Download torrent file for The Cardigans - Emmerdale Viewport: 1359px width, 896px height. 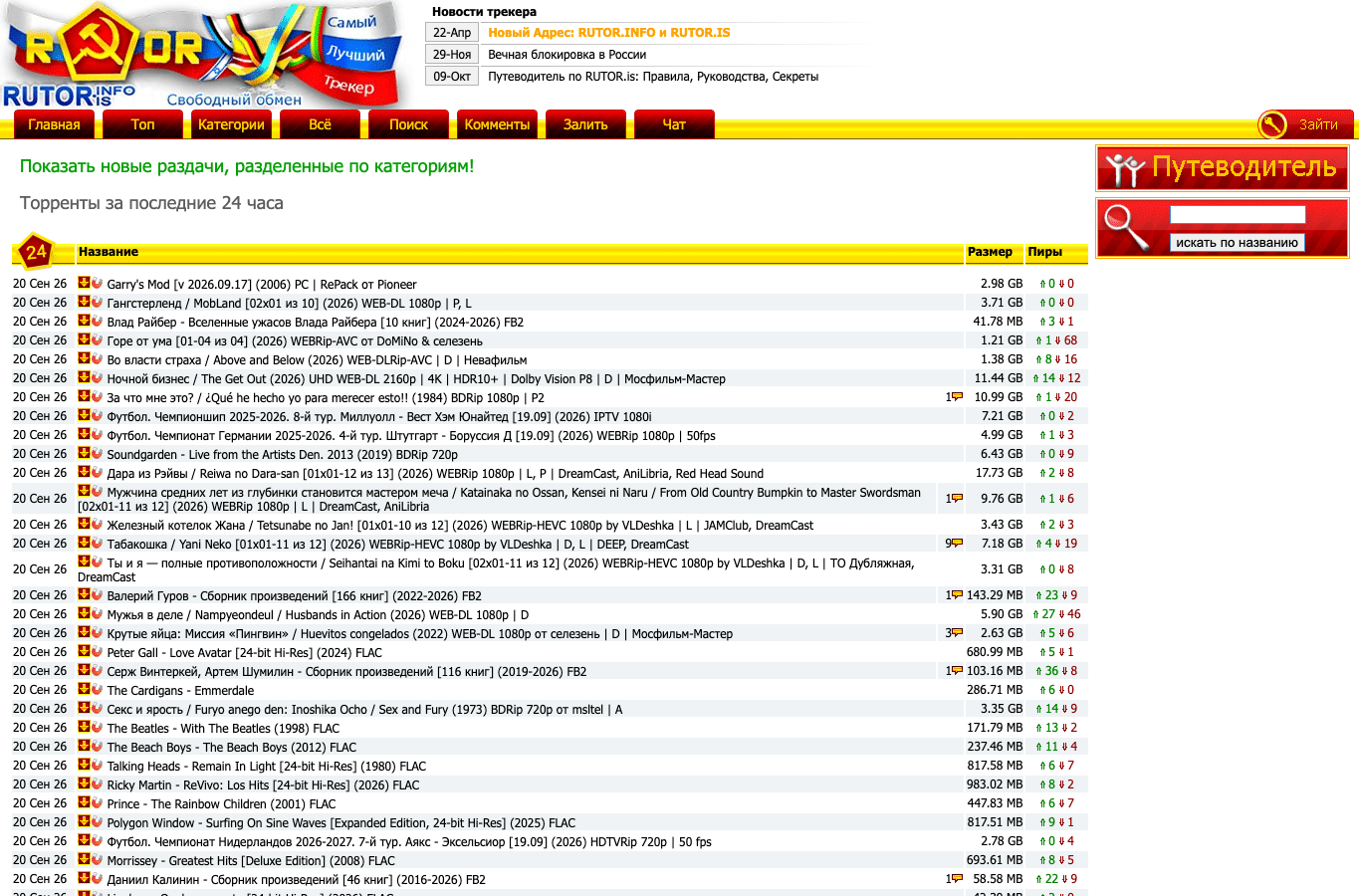[85, 689]
